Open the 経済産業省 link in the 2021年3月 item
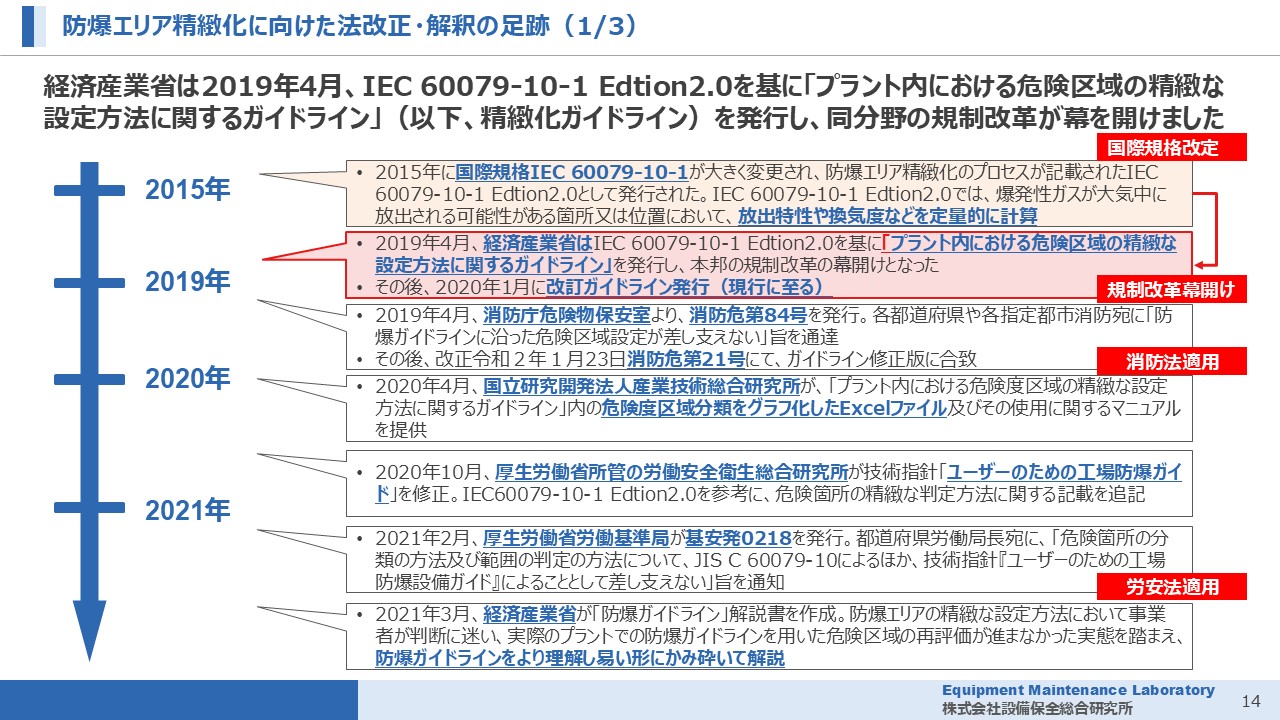Screen dimensions: 1280x720 [528, 615]
